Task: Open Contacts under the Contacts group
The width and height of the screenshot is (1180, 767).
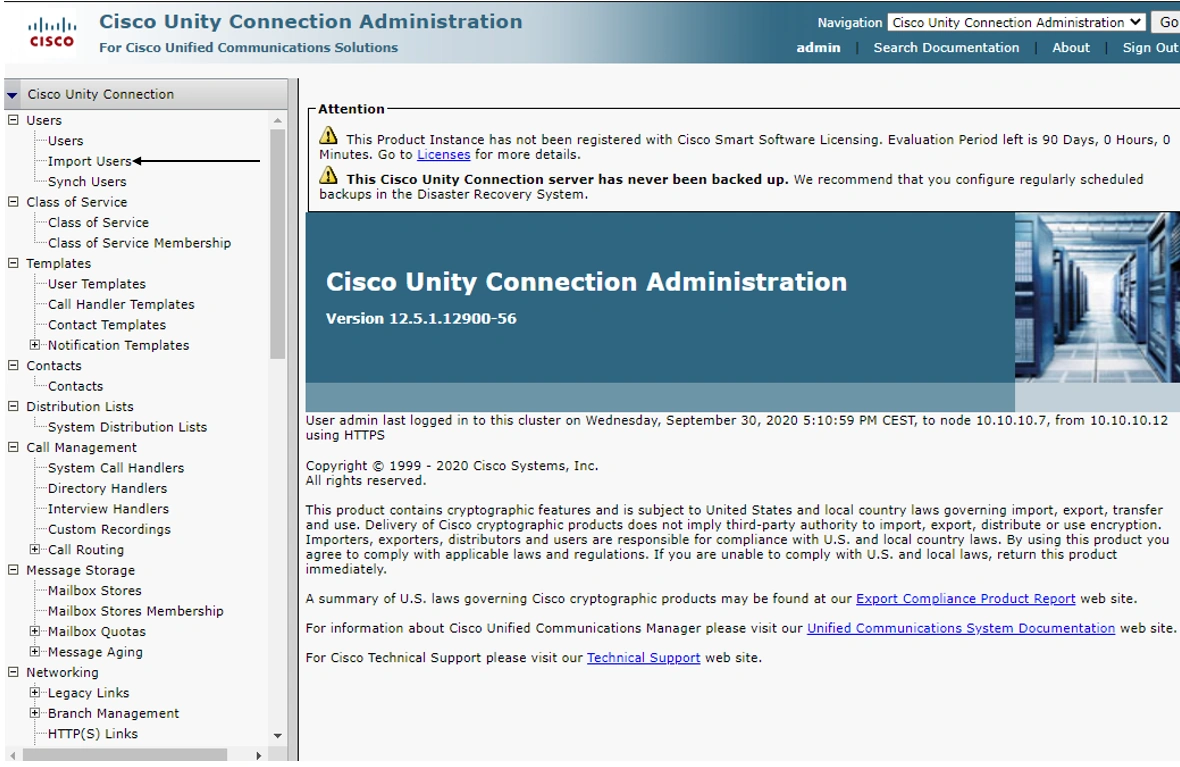Action: [x=75, y=386]
